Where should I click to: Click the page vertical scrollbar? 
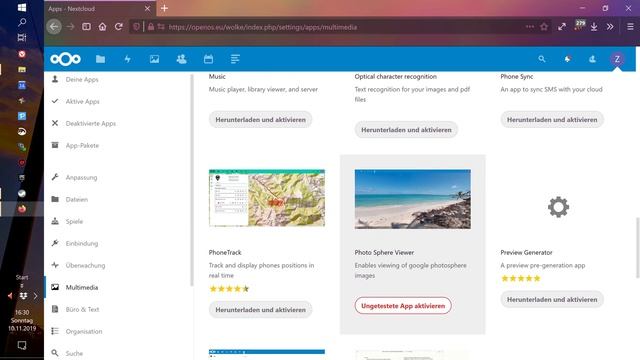click(638, 248)
